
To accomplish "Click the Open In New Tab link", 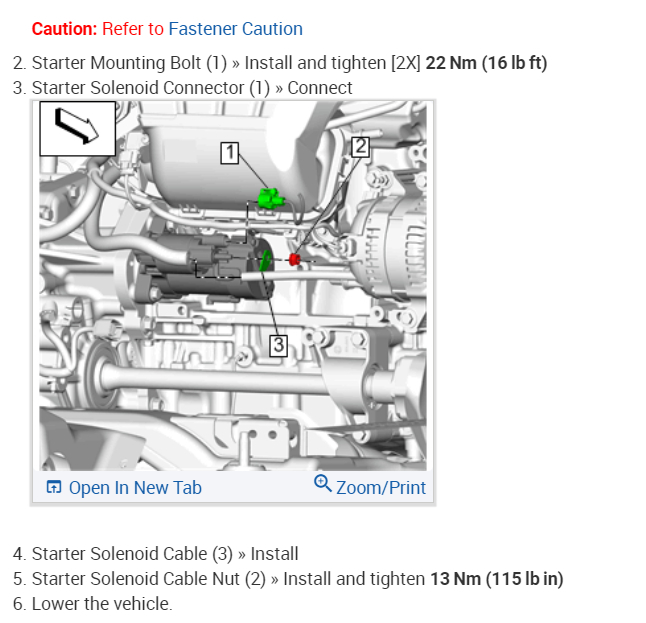I will tap(135, 488).
